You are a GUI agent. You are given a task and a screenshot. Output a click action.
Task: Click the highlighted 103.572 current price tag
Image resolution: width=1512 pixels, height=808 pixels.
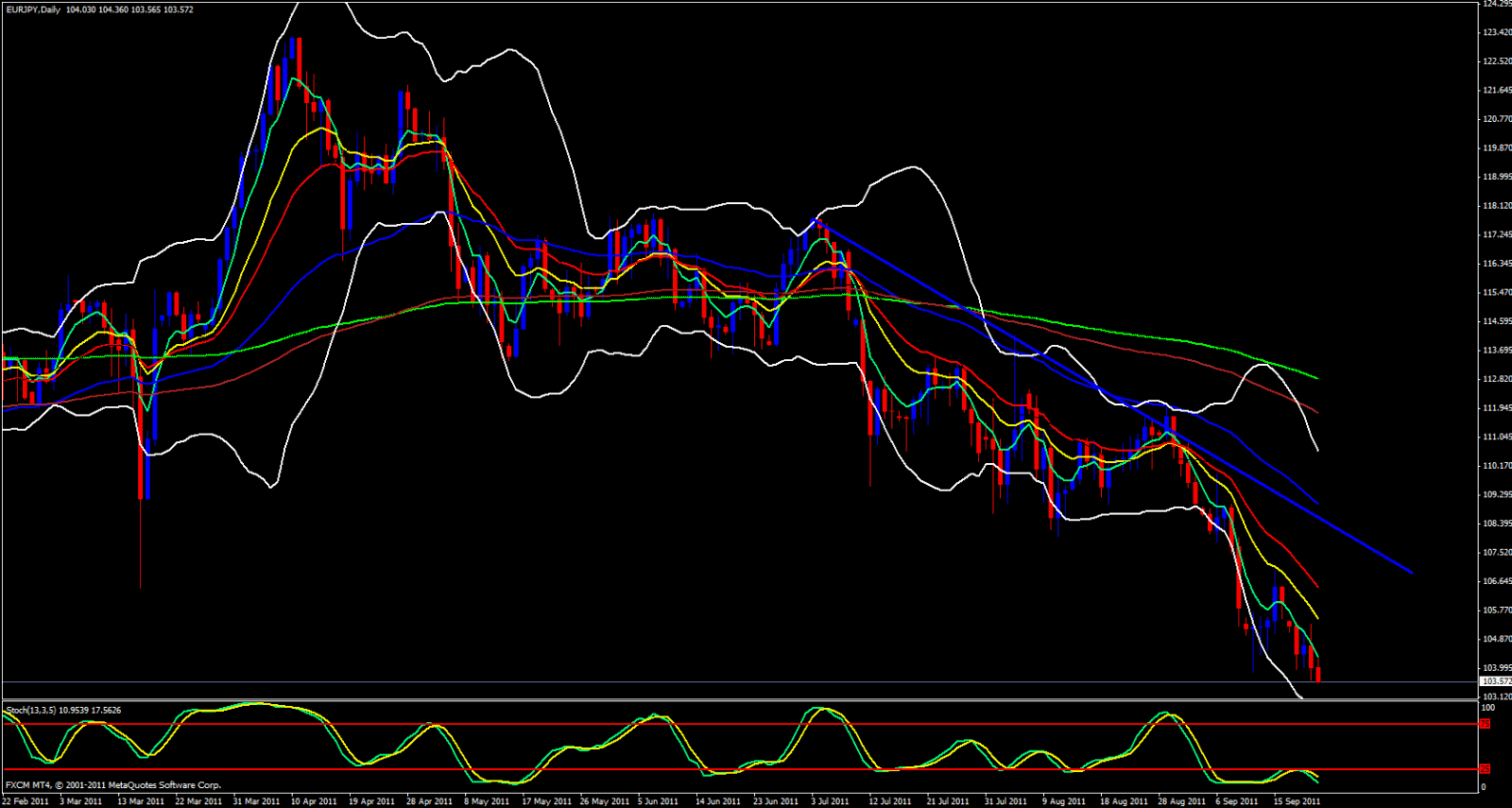coord(1495,681)
